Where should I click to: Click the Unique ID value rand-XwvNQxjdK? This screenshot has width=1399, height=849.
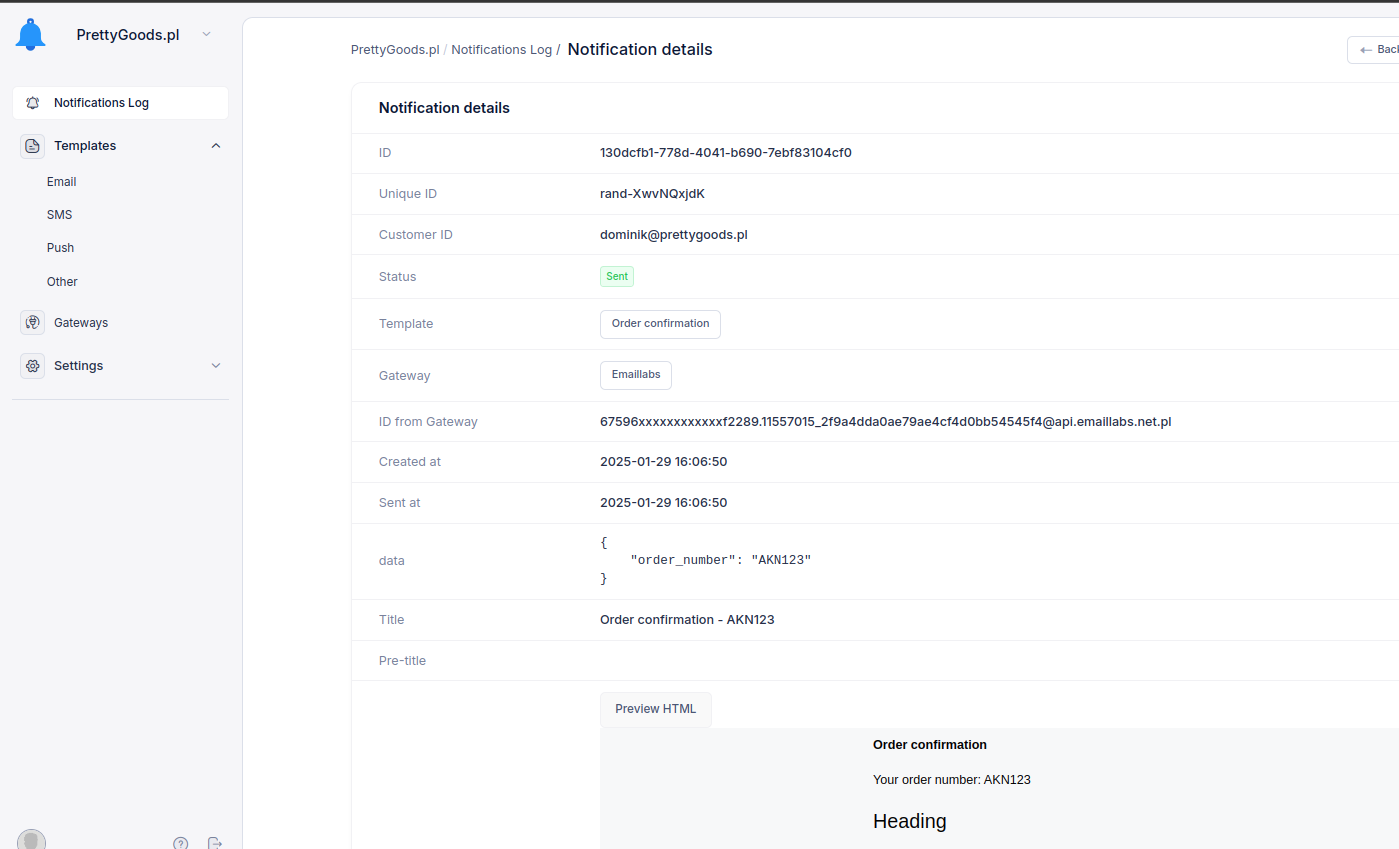pyautogui.click(x=652, y=194)
